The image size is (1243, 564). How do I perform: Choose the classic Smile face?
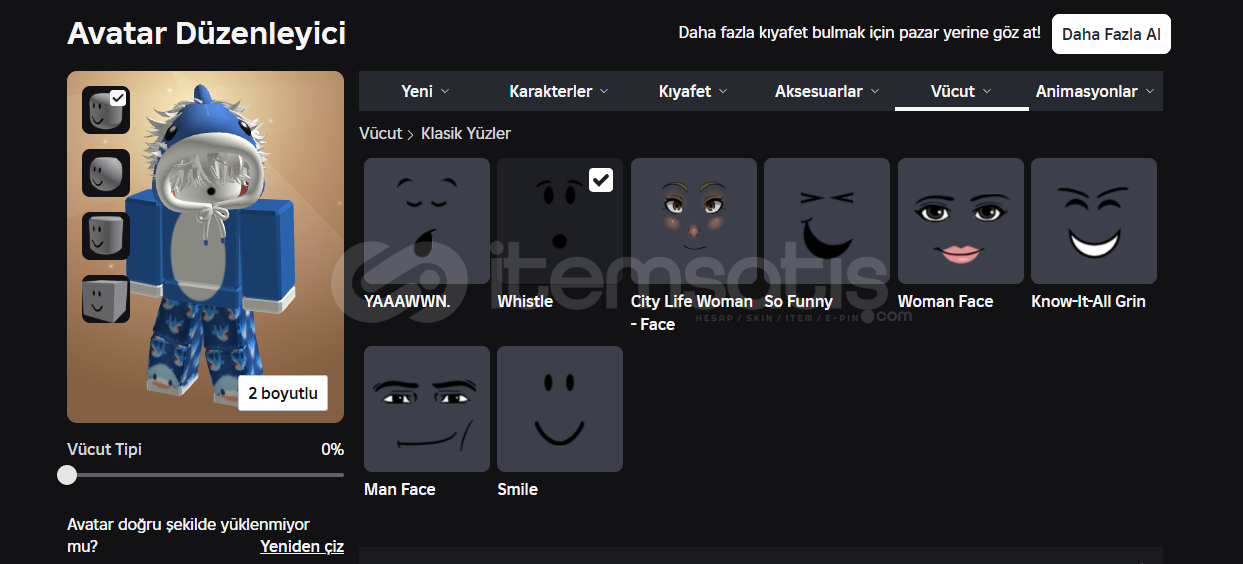(560, 409)
